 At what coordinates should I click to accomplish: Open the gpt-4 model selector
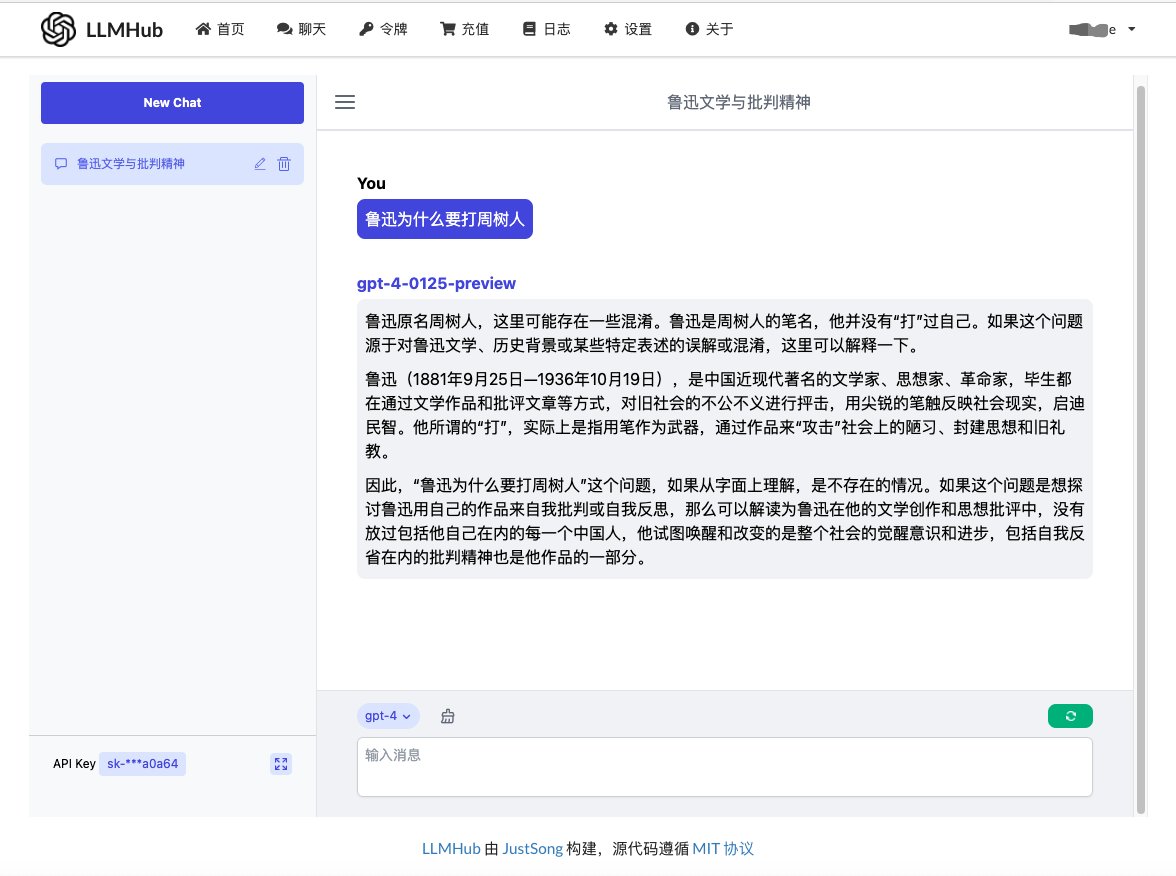[x=388, y=716]
